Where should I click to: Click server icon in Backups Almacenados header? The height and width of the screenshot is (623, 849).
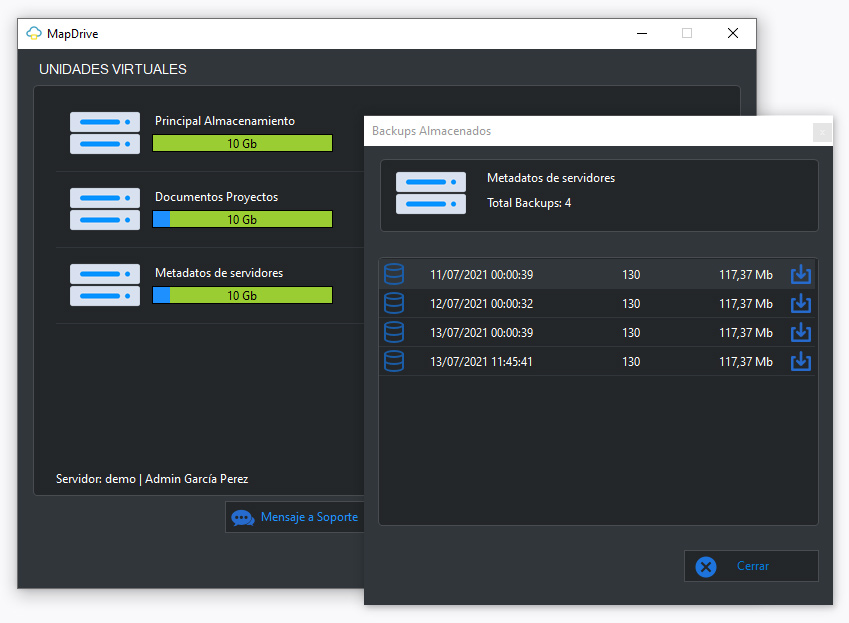430,193
